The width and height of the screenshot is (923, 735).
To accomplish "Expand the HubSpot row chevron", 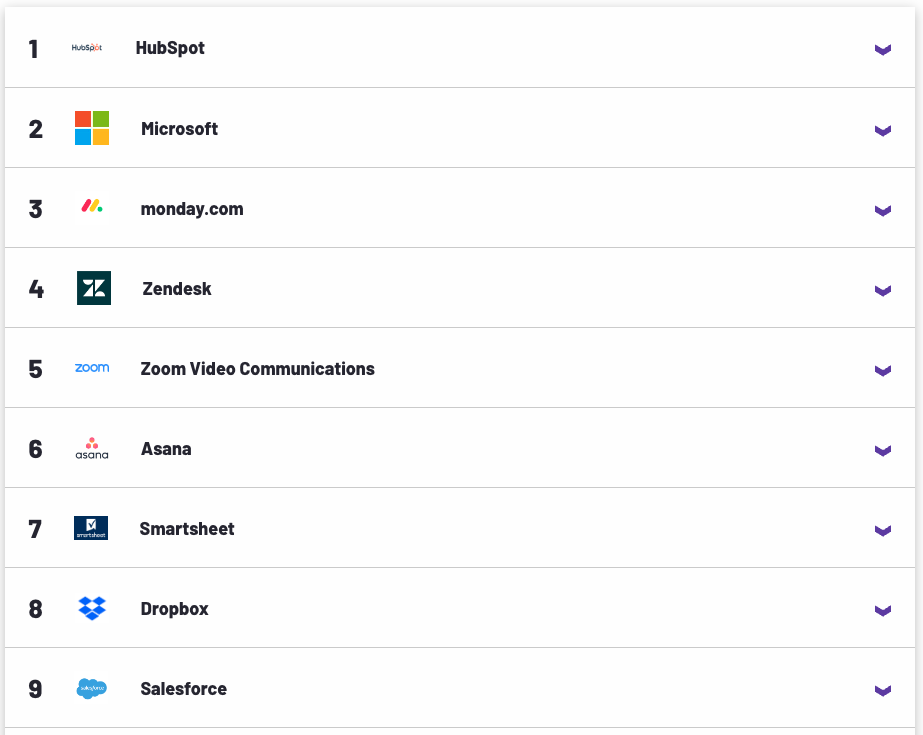I will pyautogui.click(x=882, y=50).
